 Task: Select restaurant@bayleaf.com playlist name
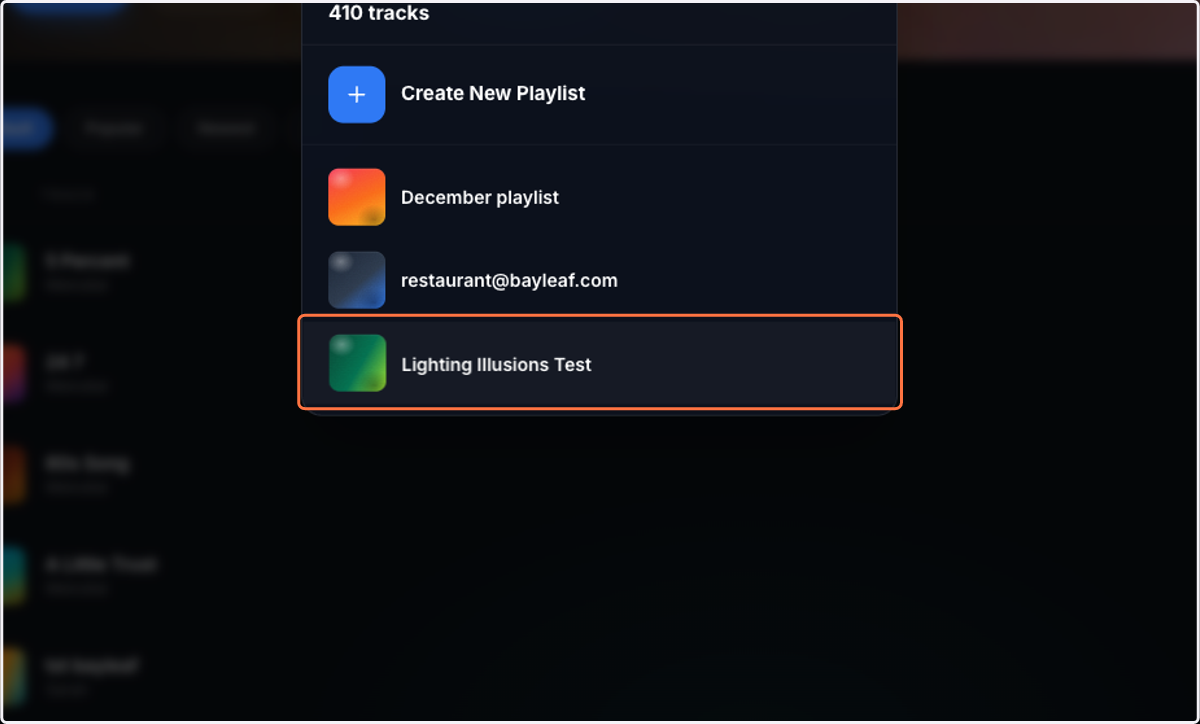coord(509,280)
